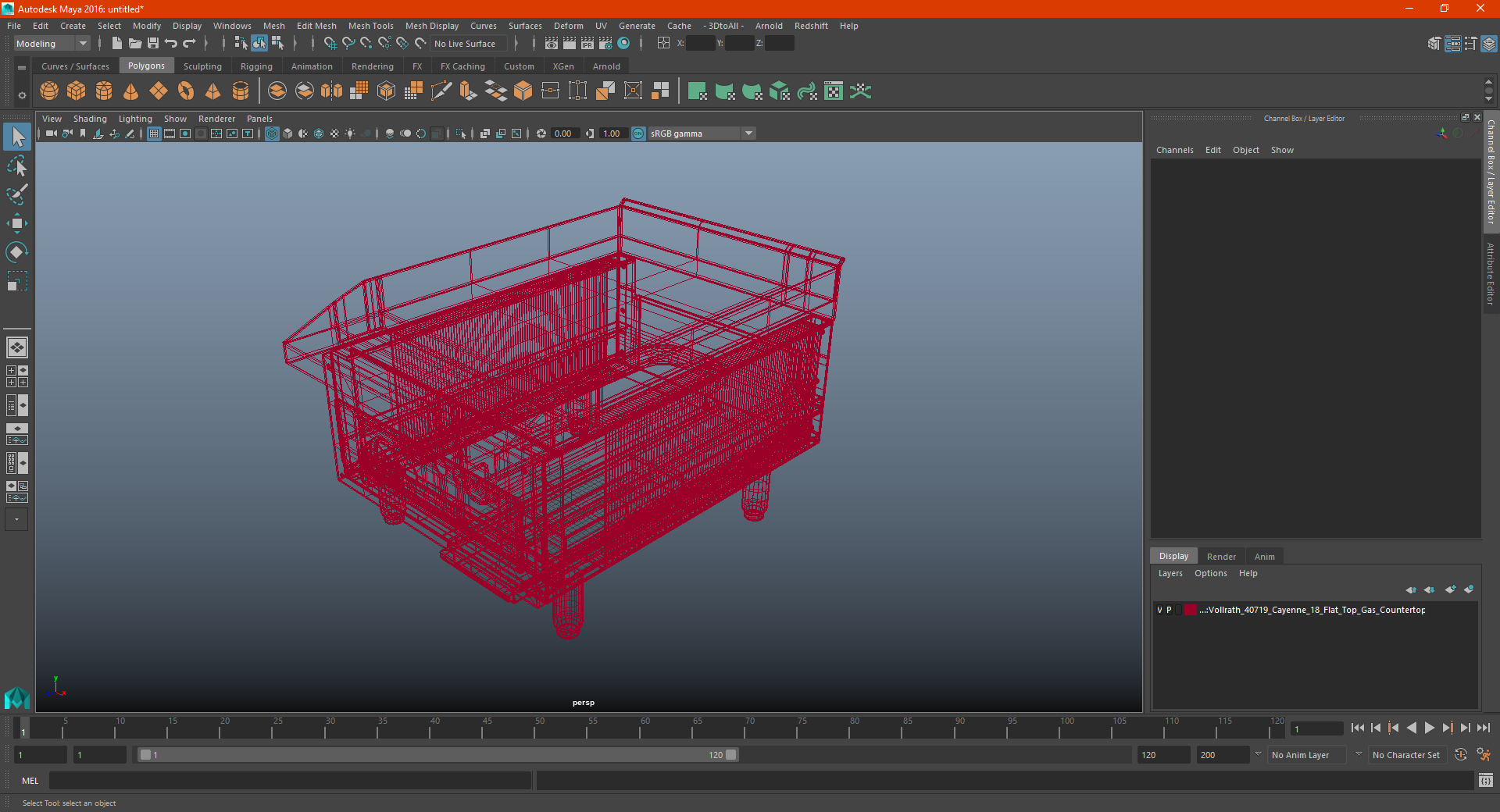The width and height of the screenshot is (1500, 812).
Task: Switch to the Anim layer tab
Action: (1264, 557)
